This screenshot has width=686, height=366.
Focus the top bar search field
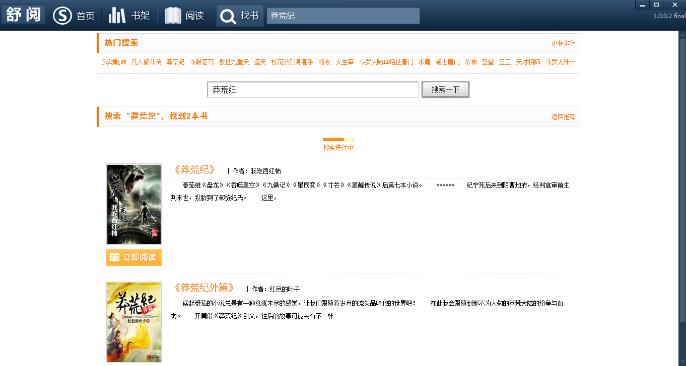click(x=343, y=16)
